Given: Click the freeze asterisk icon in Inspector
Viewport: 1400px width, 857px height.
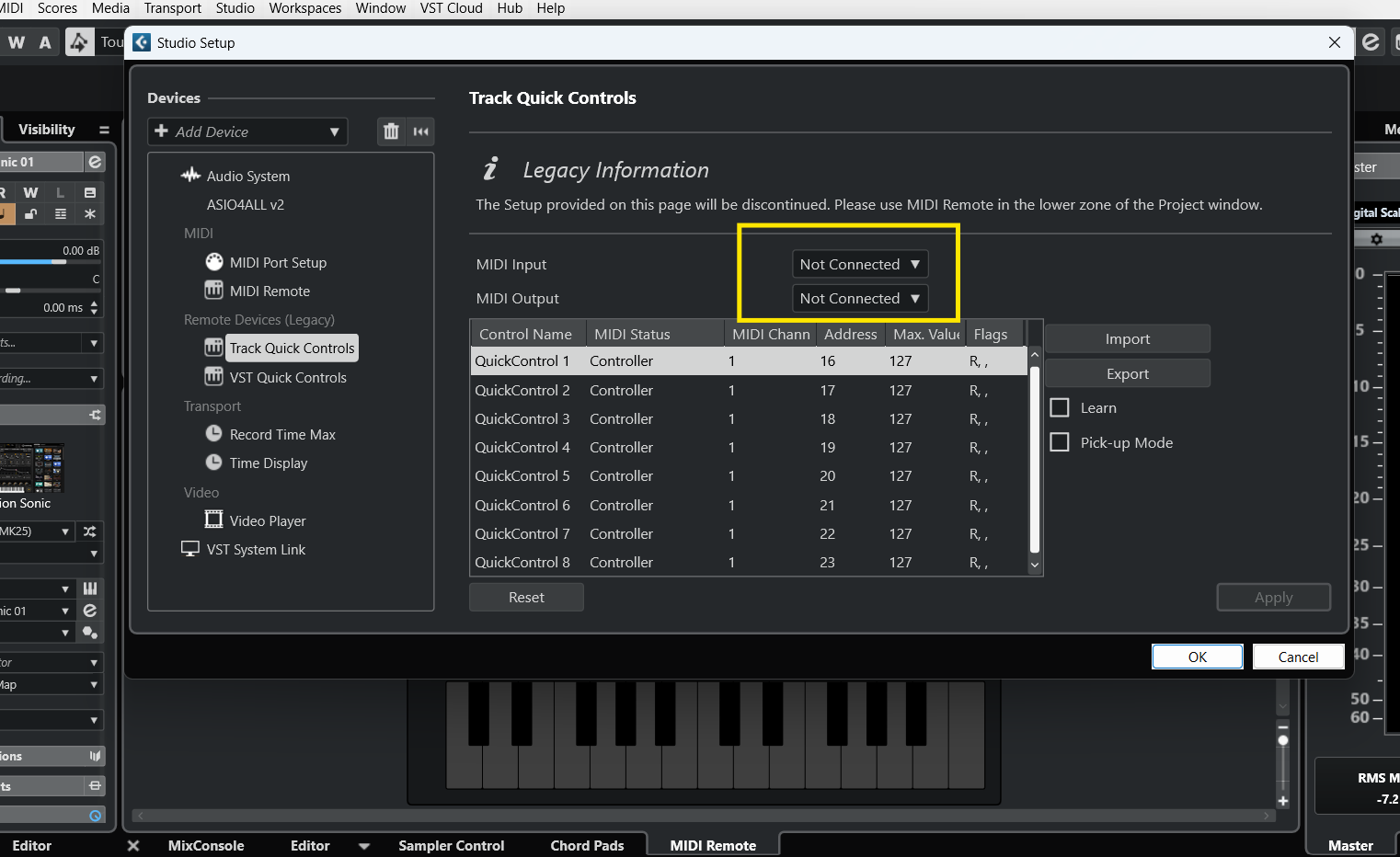Looking at the screenshot, I should point(90,214).
